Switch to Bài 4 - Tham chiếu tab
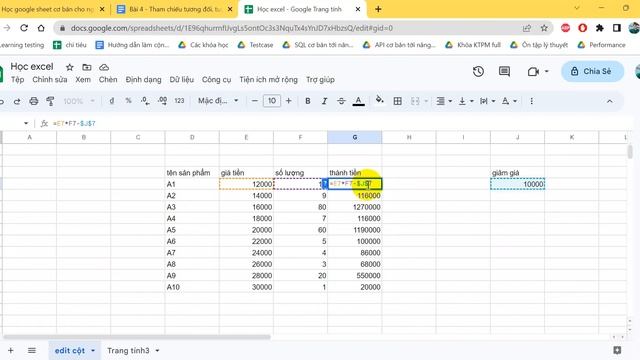This screenshot has height=360, width=640. point(176,9)
